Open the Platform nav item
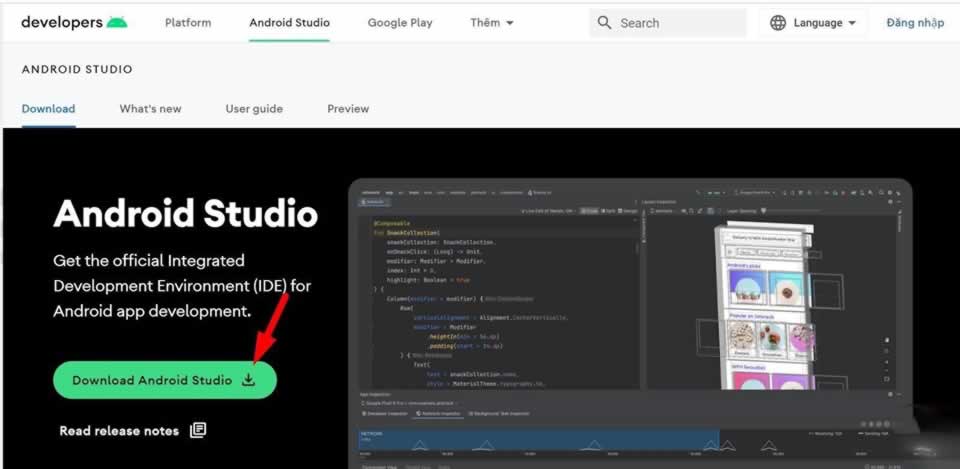Viewport: 960px width, 469px height. pos(188,23)
